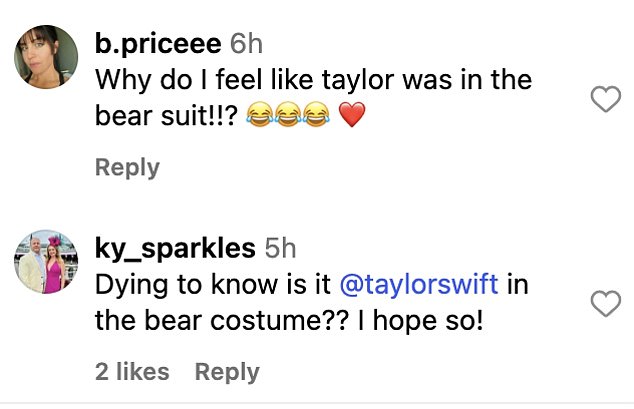This screenshot has width=634, height=409.
Task: Open b.priceee's profile picture
Action: 46,59
